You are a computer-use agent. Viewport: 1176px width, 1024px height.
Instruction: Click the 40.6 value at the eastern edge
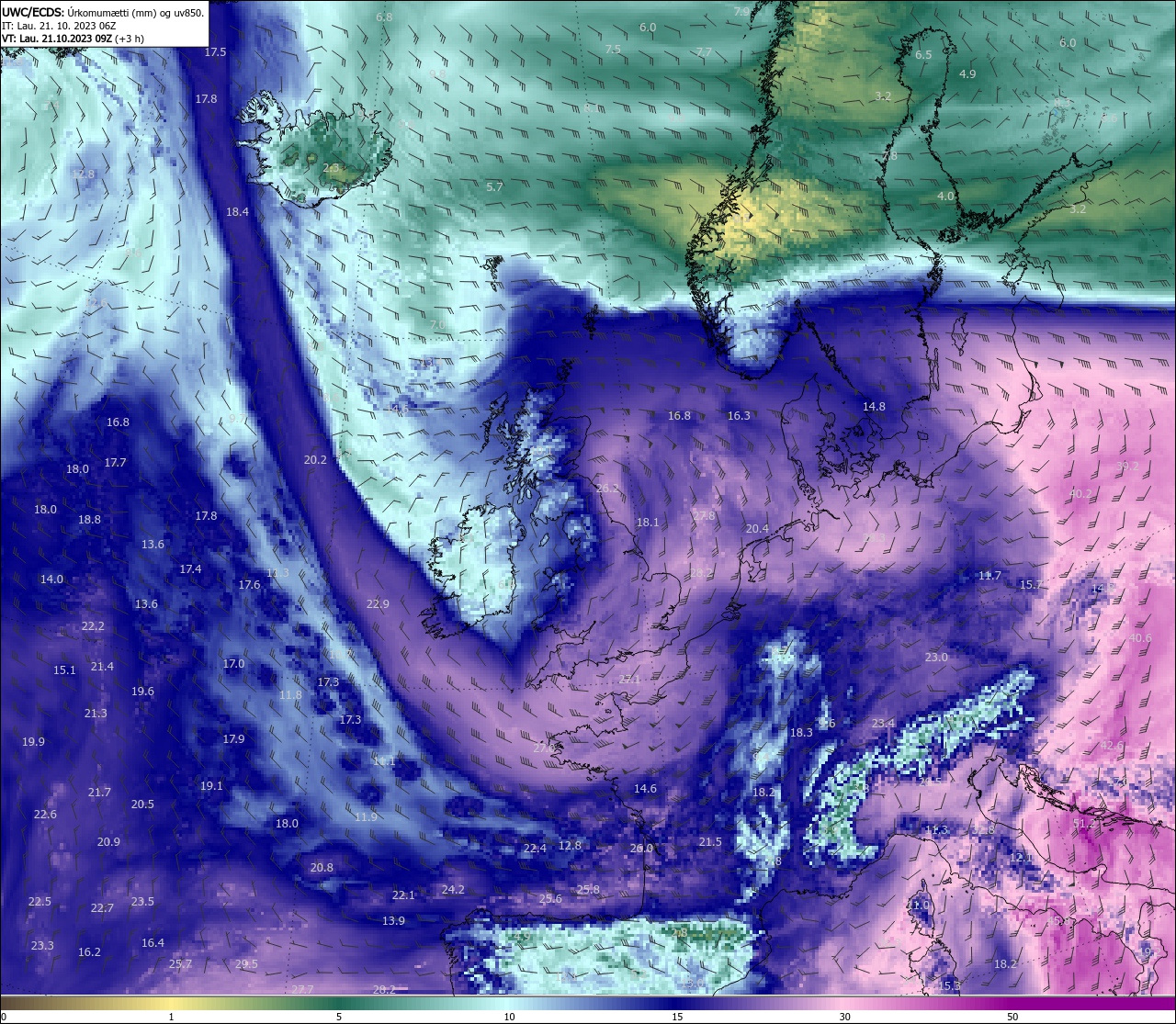click(x=1139, y=638)
